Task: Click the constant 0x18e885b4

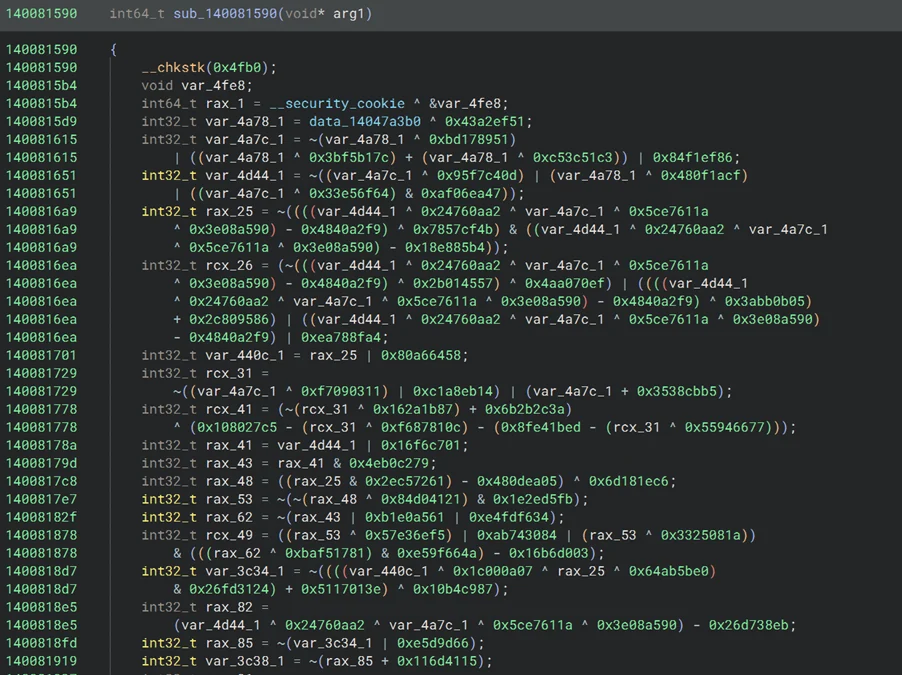Action: click(445, 247)
